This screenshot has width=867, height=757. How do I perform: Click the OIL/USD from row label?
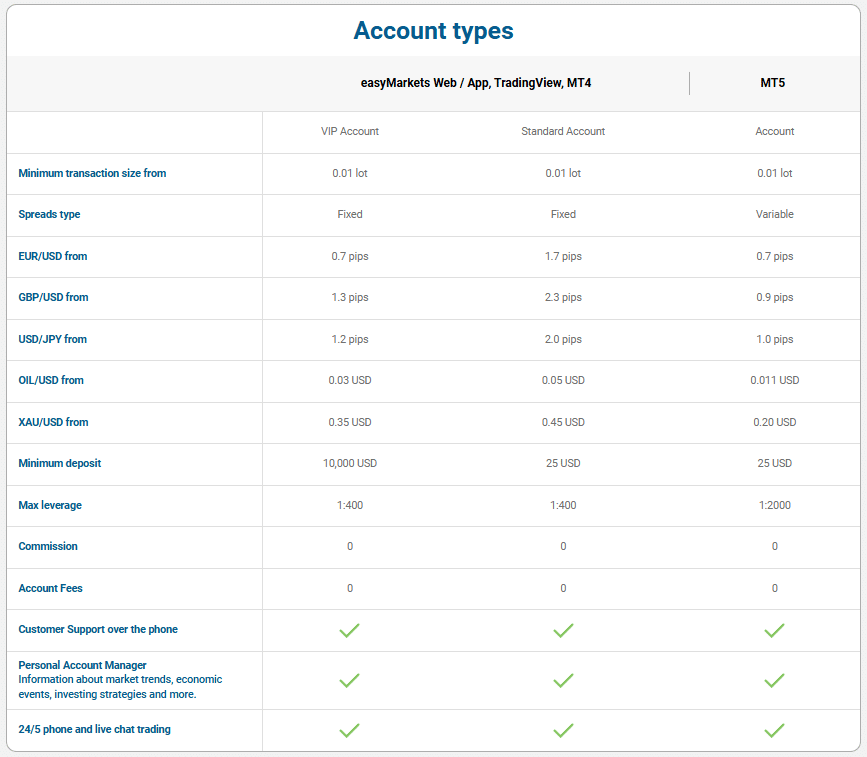tap(51, 380)
